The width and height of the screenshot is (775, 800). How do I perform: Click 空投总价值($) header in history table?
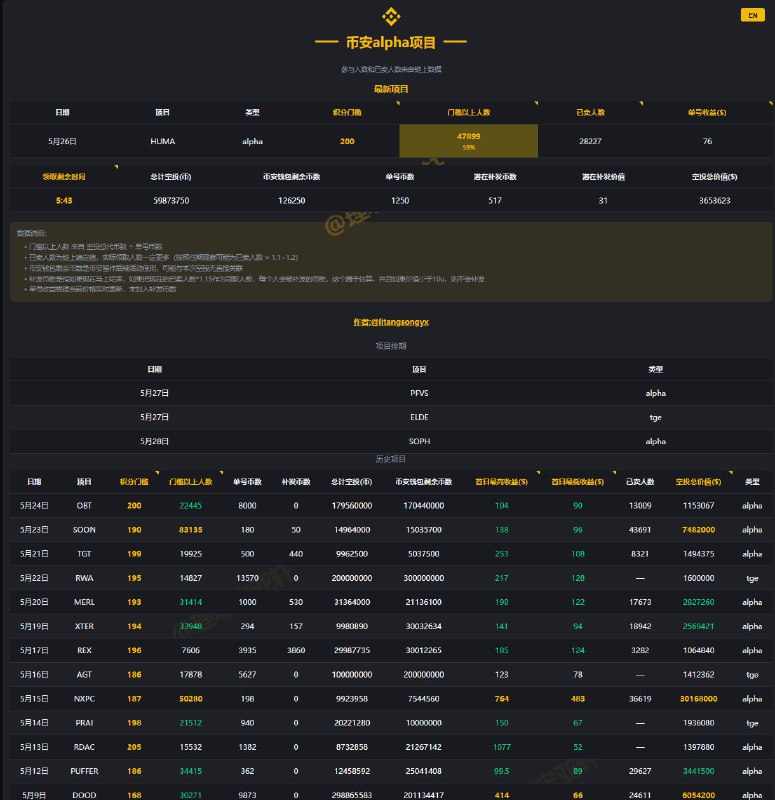coord(698,482)
